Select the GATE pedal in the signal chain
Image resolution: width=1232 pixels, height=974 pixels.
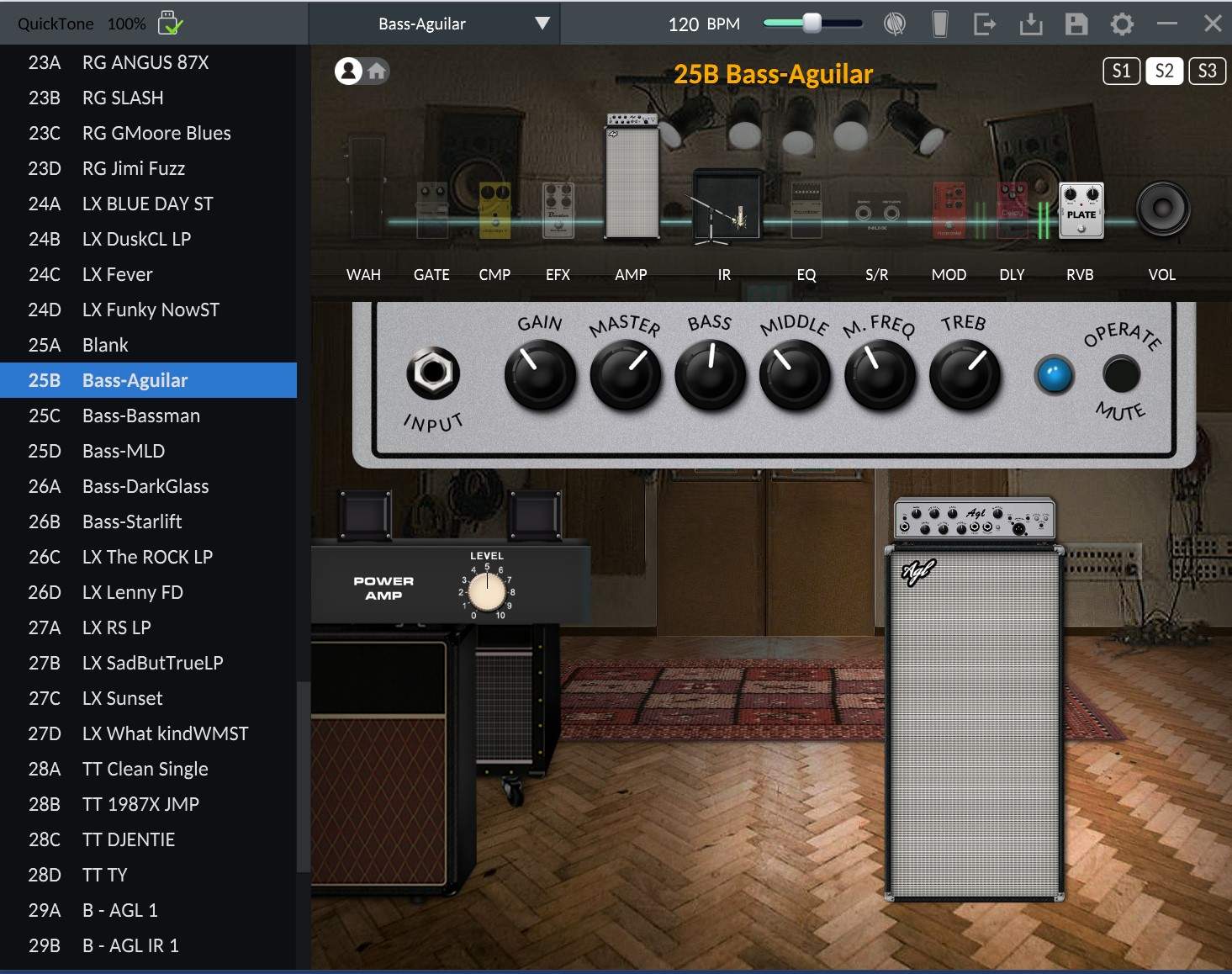click(432, 210)
